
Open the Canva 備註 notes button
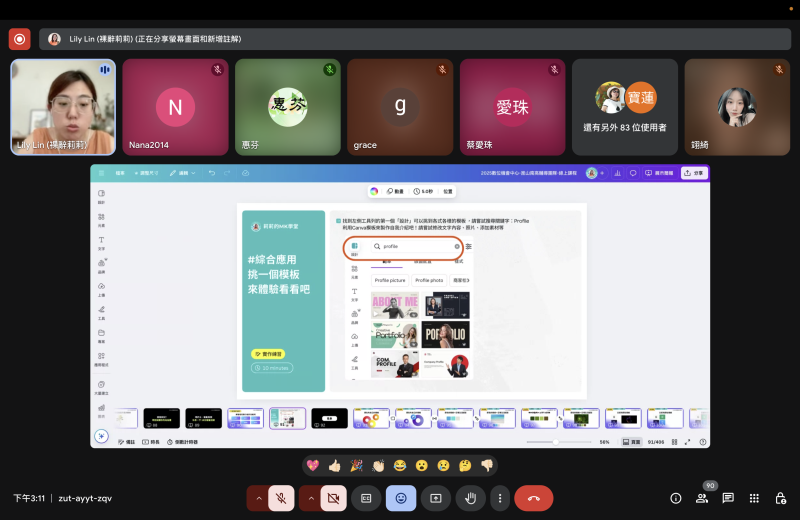126,442
